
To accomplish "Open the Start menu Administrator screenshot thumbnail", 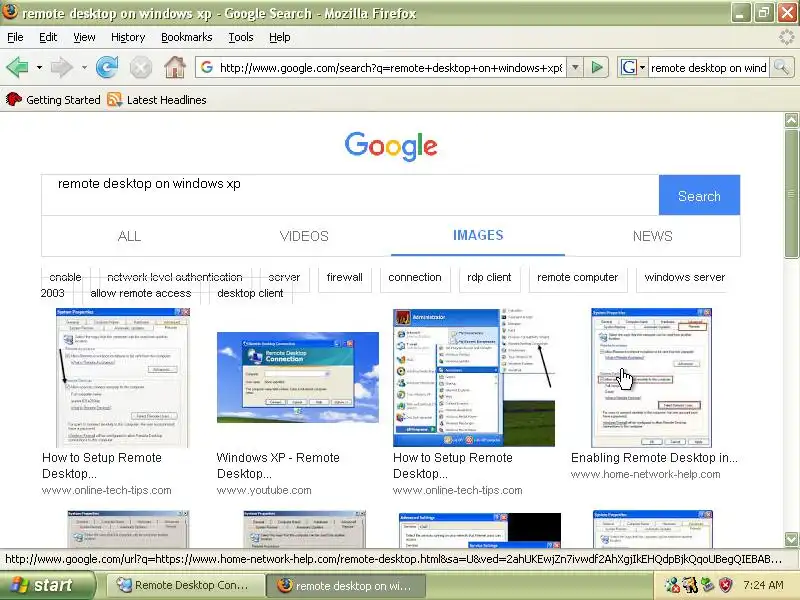I will click(x=473, y=378).
